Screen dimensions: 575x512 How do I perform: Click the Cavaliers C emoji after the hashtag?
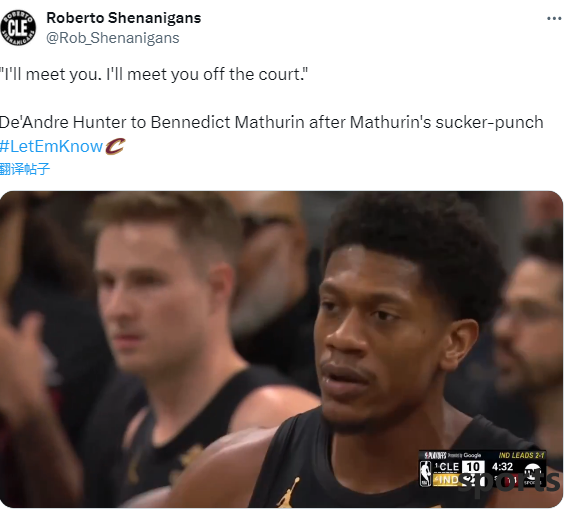tap(115, 146)
